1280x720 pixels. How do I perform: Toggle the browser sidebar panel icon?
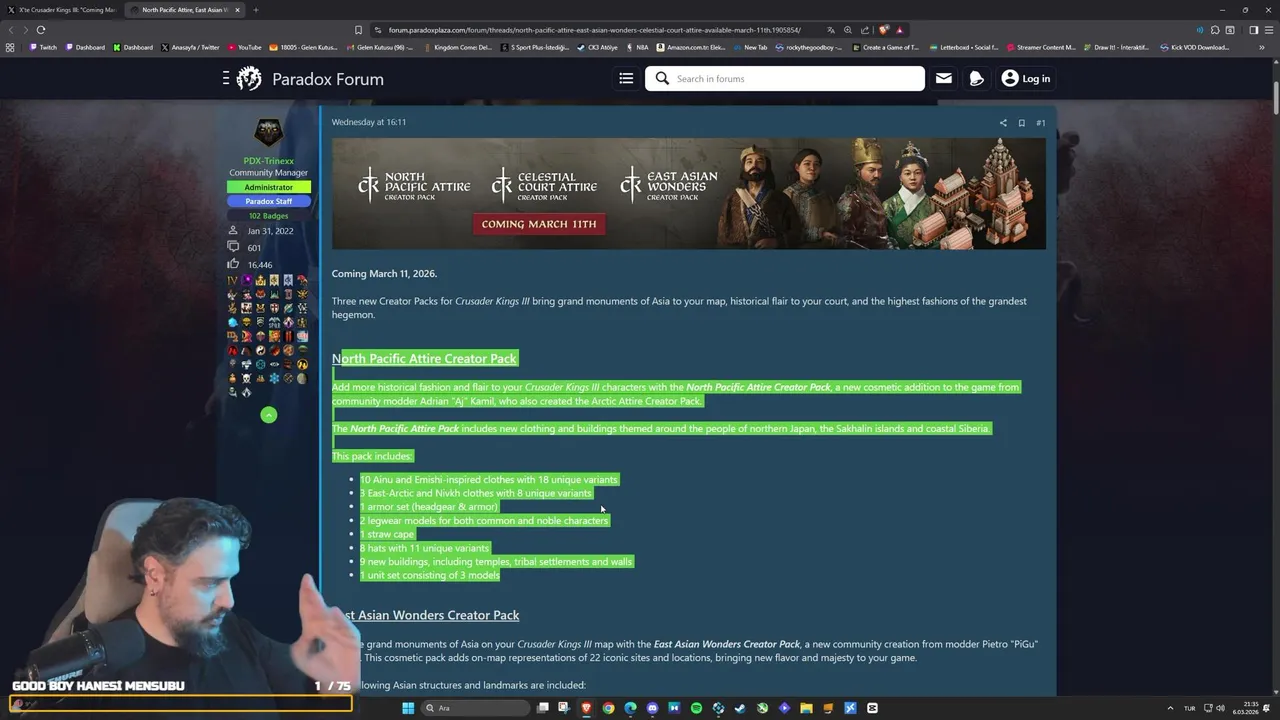coord(1253,30)
